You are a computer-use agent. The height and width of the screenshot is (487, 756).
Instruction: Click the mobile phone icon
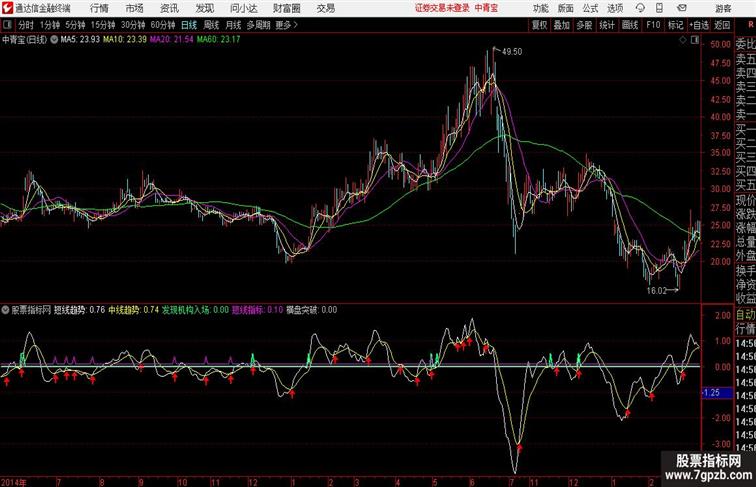coord(659,8)
